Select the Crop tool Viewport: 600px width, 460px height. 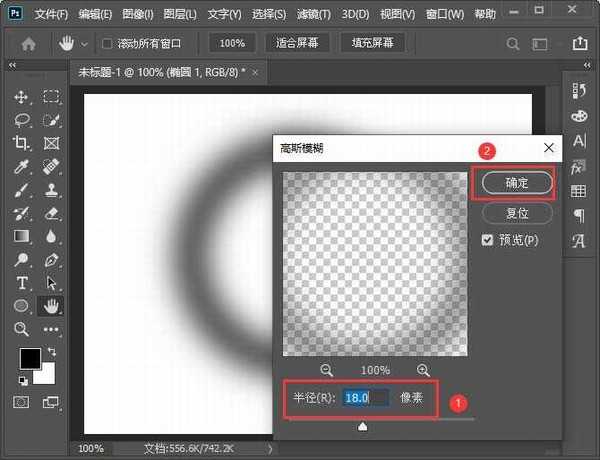(21, 144)
